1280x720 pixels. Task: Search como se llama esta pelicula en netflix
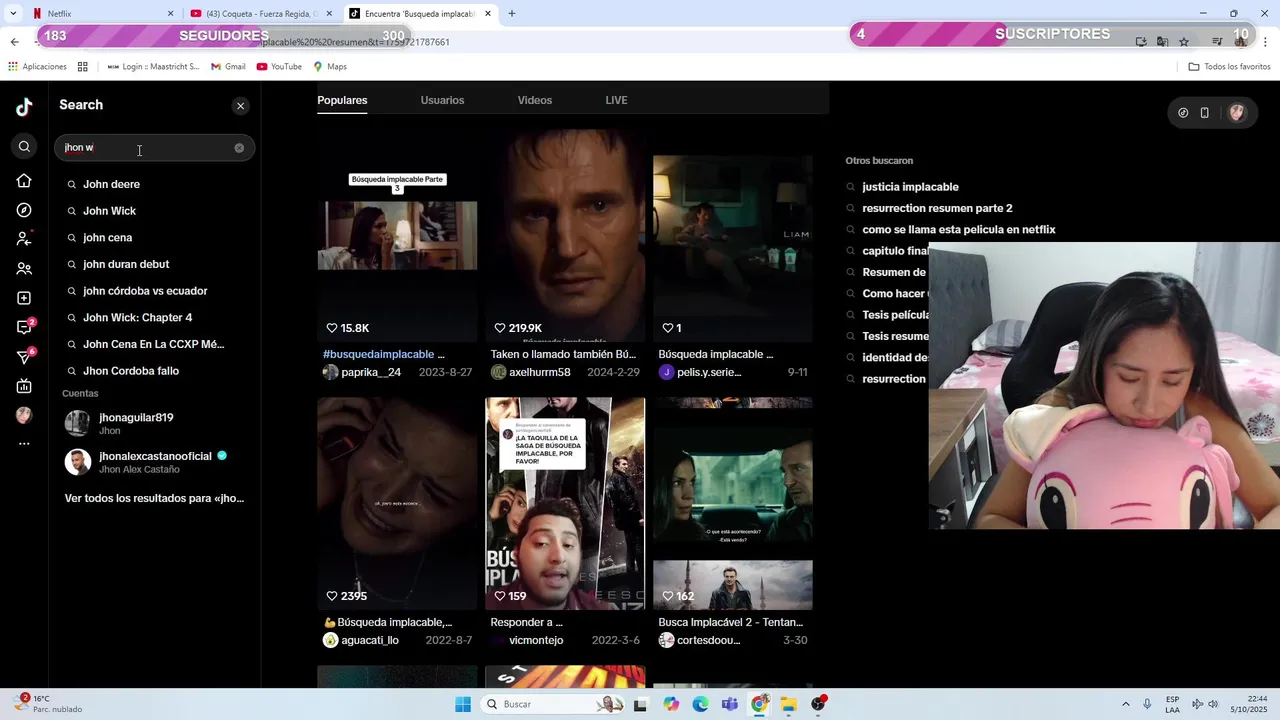(x=958, y=230)
